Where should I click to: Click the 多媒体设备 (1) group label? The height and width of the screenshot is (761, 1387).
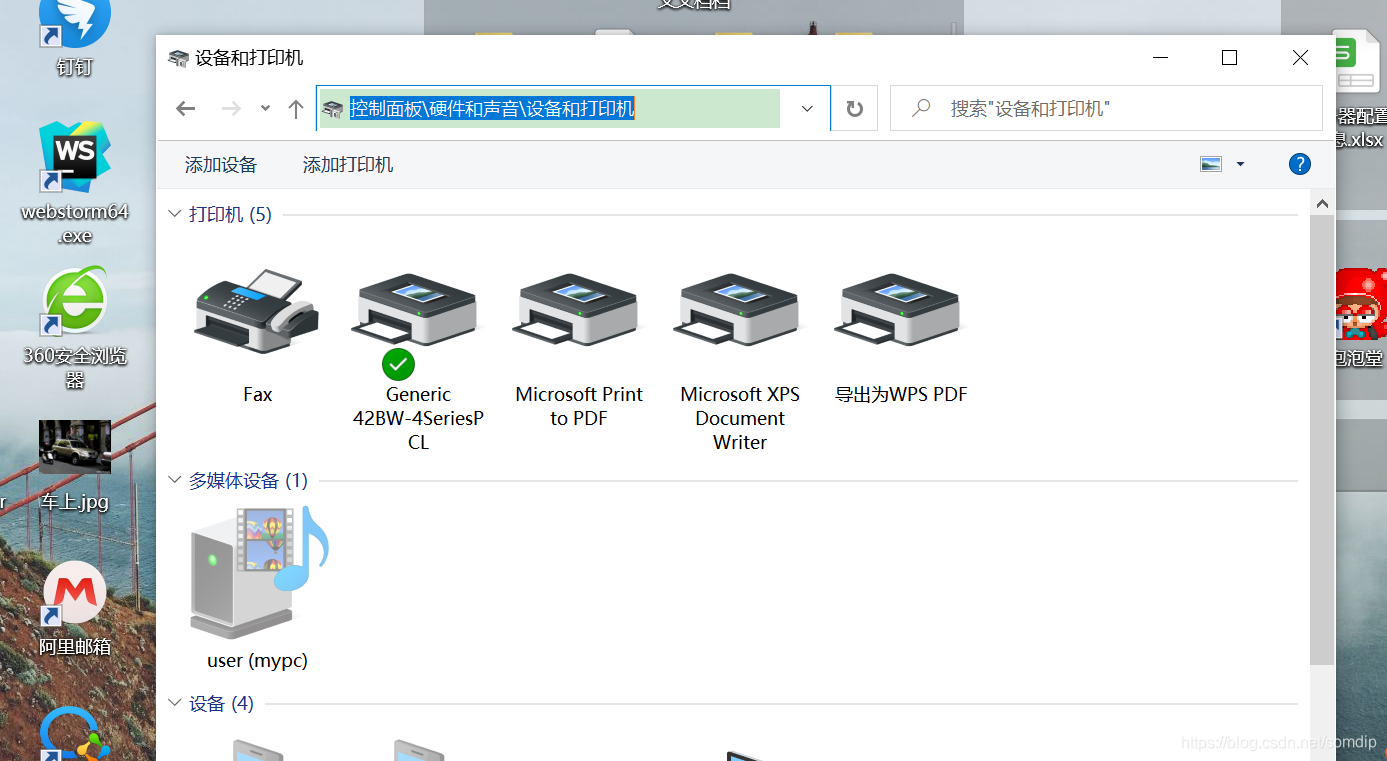pyautogui.click(x=248, y=480)
